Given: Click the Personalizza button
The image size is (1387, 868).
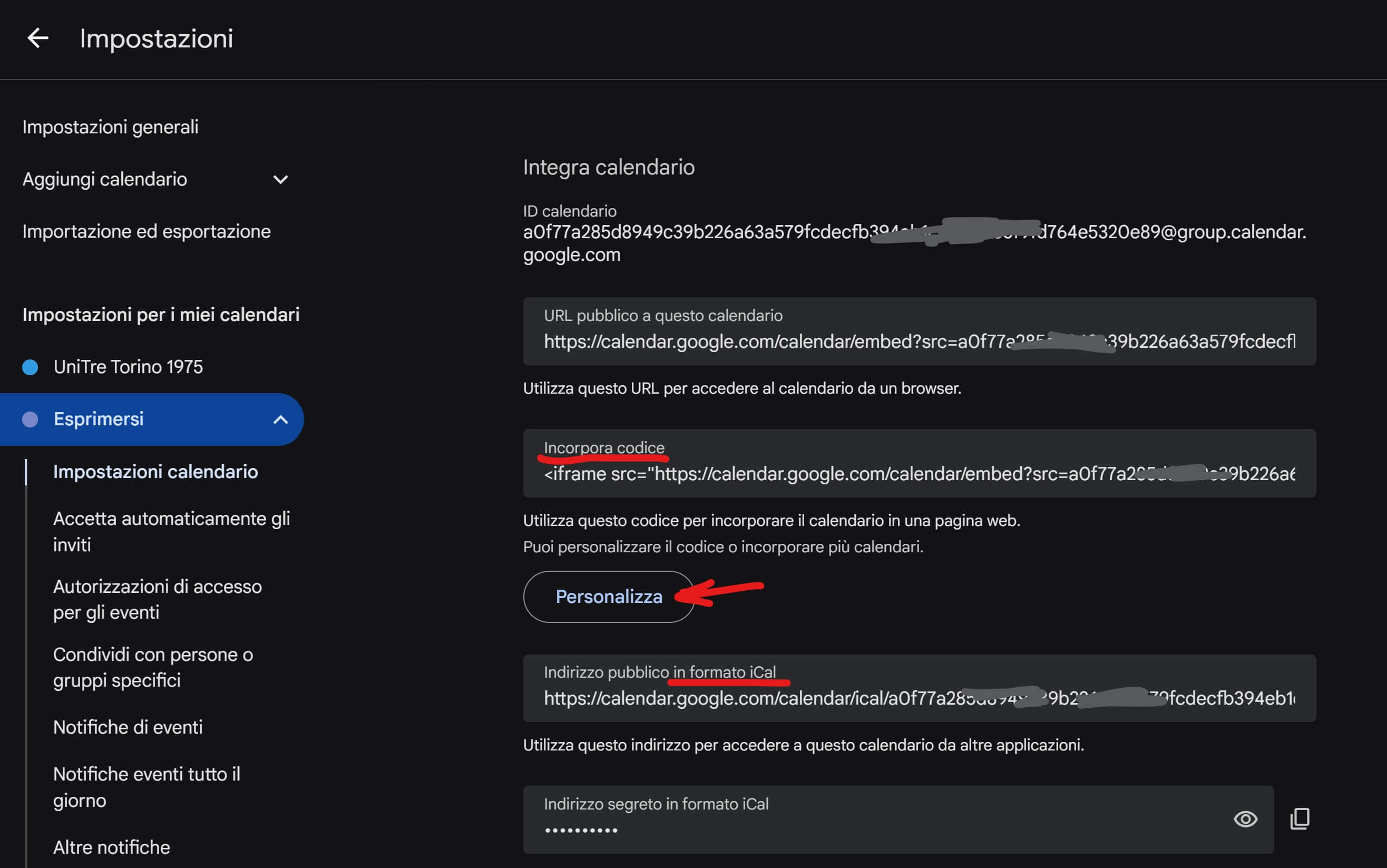Looking at the screenshot, I should tap(608, 597).
